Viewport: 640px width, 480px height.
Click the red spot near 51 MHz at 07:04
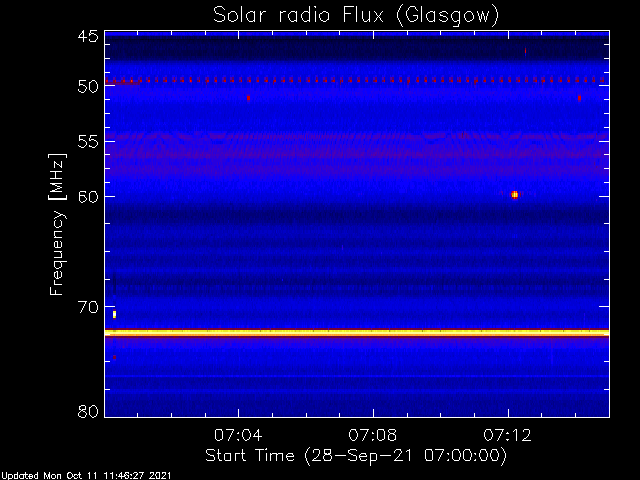[248, 98]
